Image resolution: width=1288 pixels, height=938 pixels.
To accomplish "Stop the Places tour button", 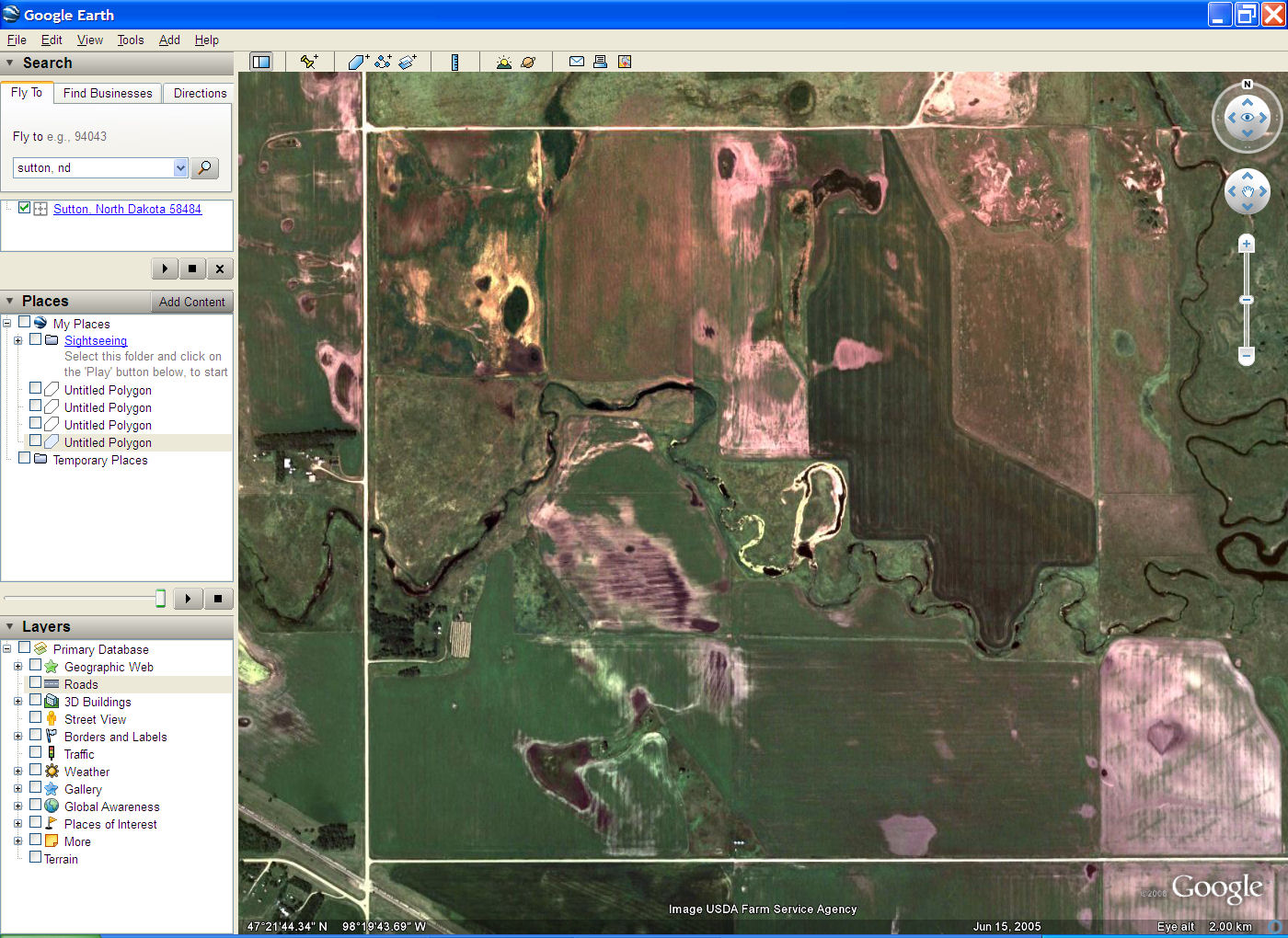I will pos(218,599).
